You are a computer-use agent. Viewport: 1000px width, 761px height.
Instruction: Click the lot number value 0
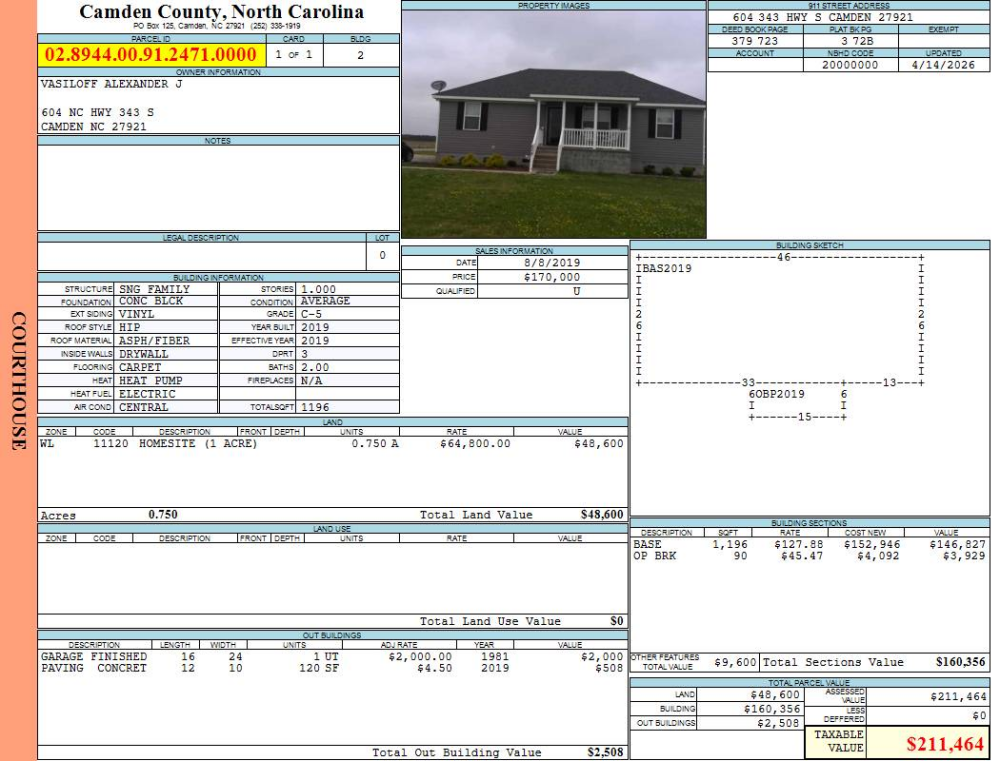click(x=383, y=255)
